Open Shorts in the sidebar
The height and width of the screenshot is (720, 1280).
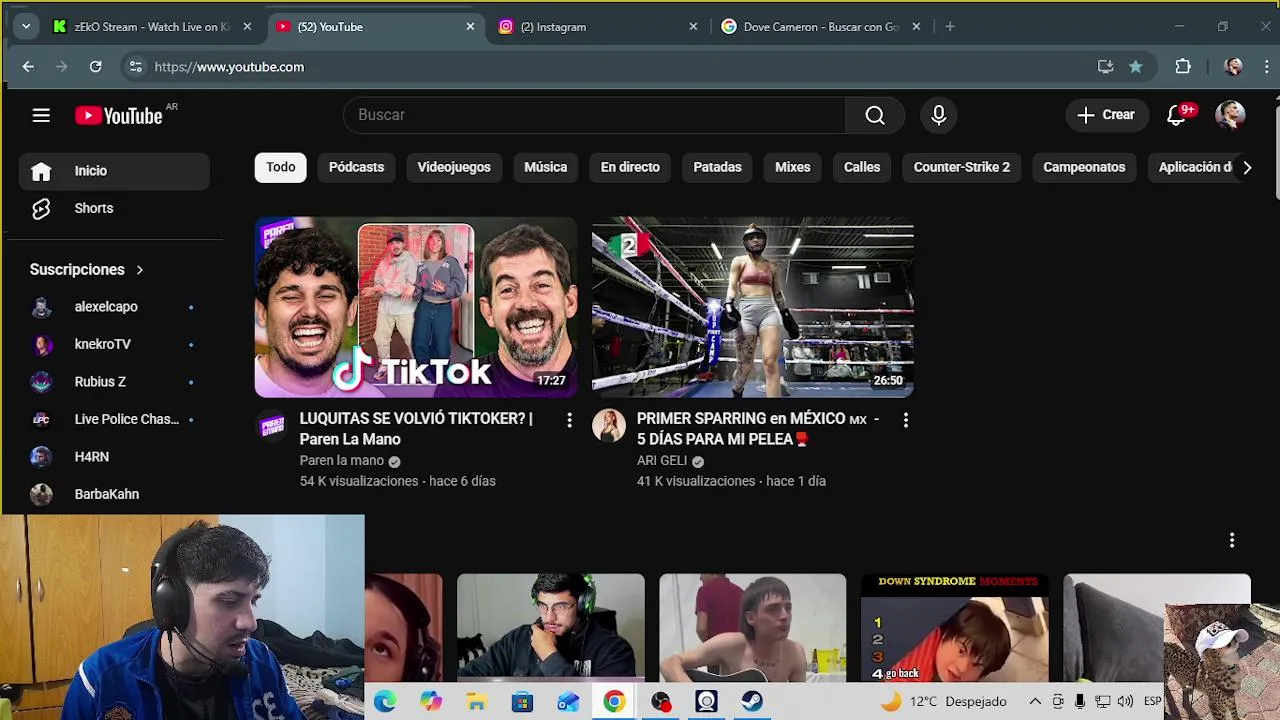click(x=114, y=209)
